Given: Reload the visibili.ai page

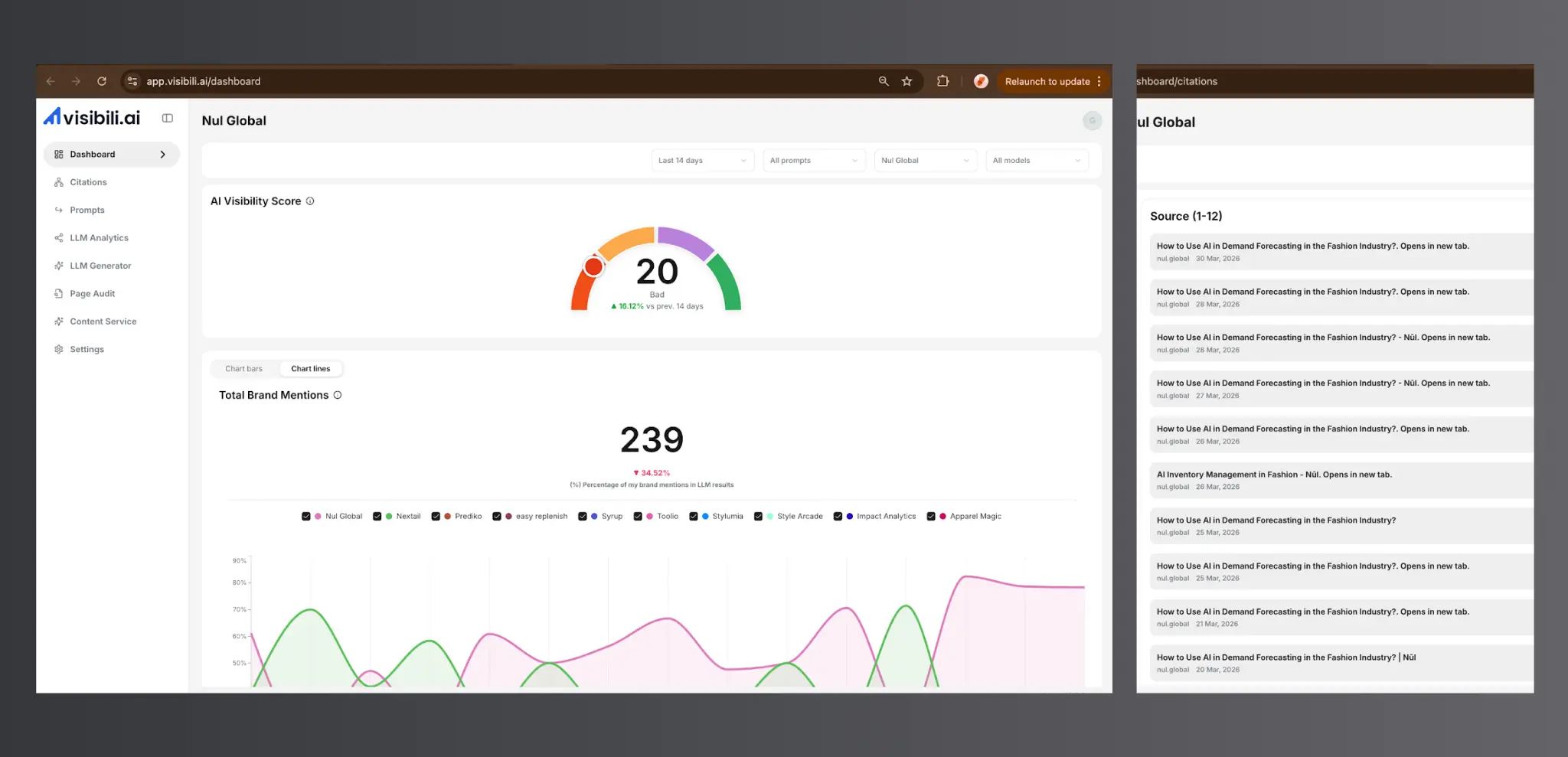Looking at the screenshot, I should pos(102,81).
